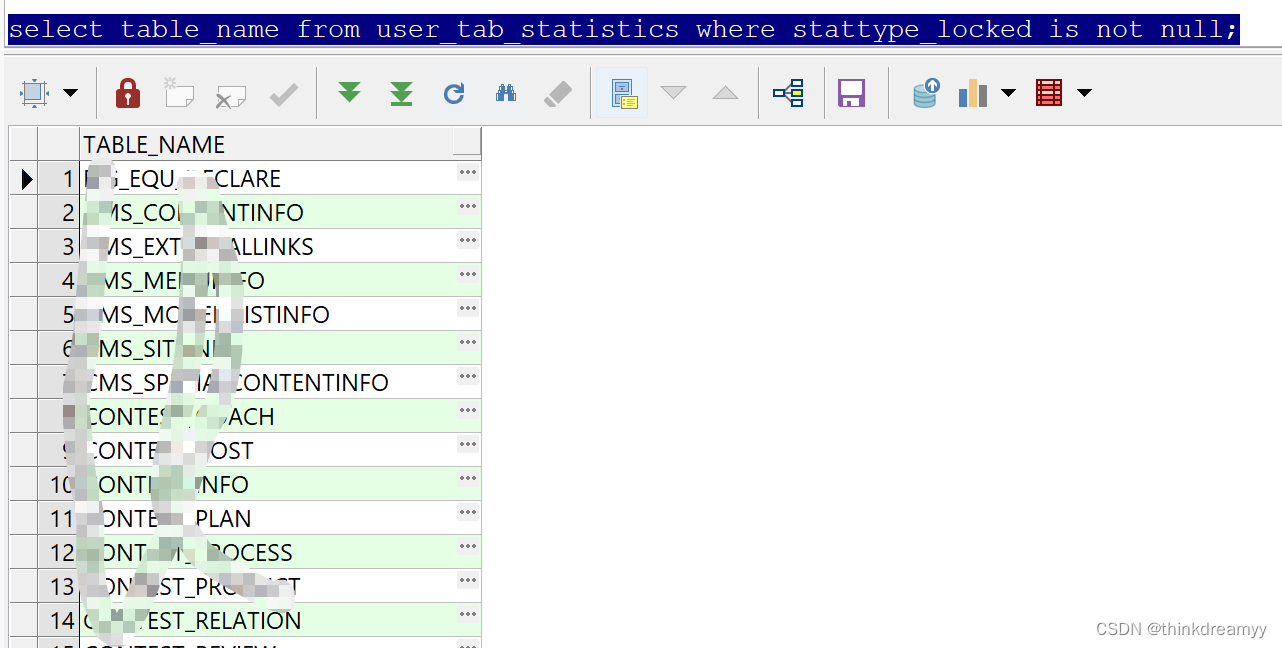Open the dropdown arrow beside the chart icon
1282x648 pixels.
(1008, 93)
